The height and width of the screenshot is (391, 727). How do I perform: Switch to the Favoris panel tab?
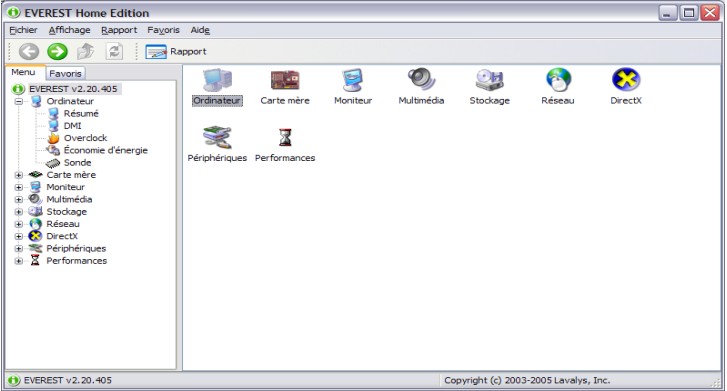tap(65, 73)
